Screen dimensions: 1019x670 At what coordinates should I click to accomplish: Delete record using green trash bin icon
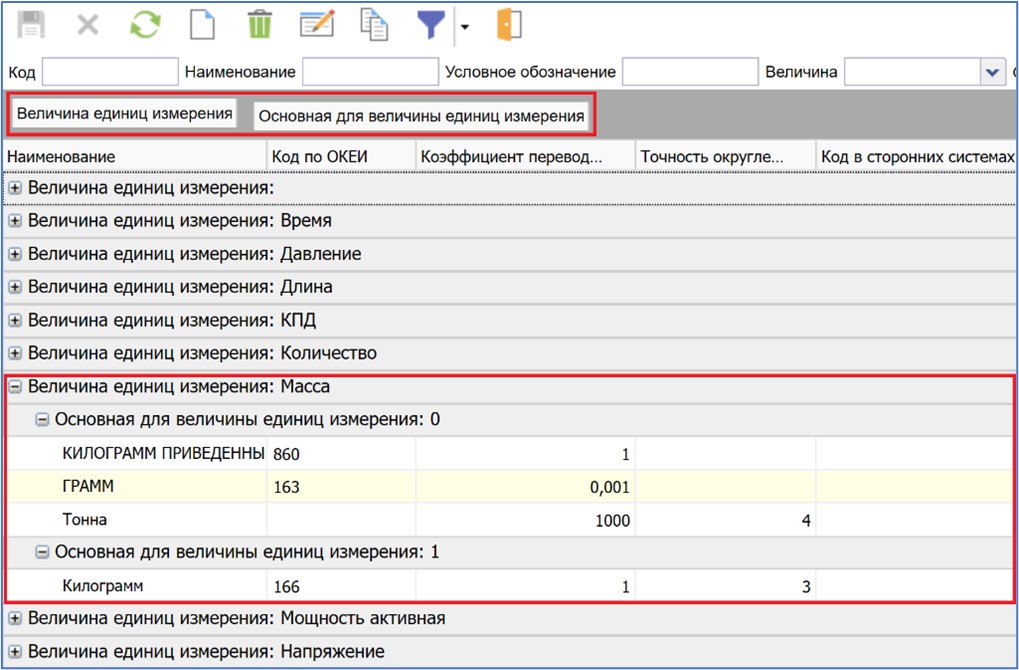(260, 25)
